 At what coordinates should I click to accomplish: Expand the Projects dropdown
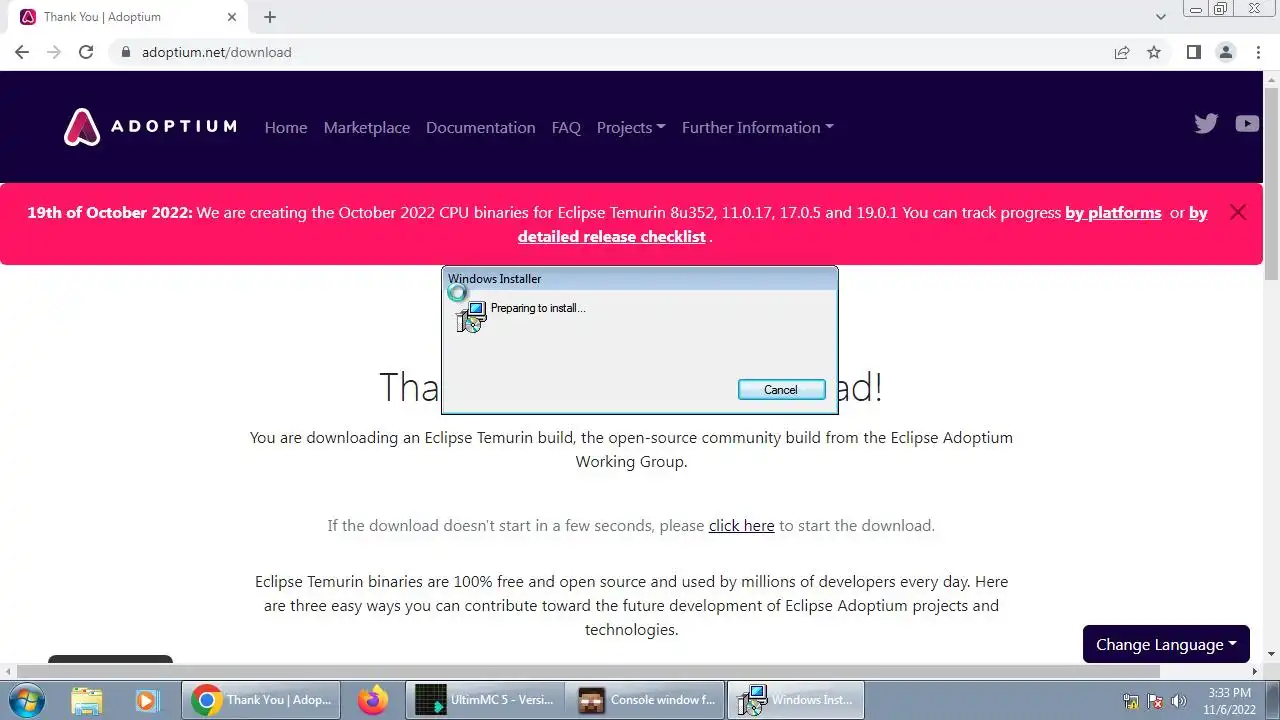tap(631, 127)
